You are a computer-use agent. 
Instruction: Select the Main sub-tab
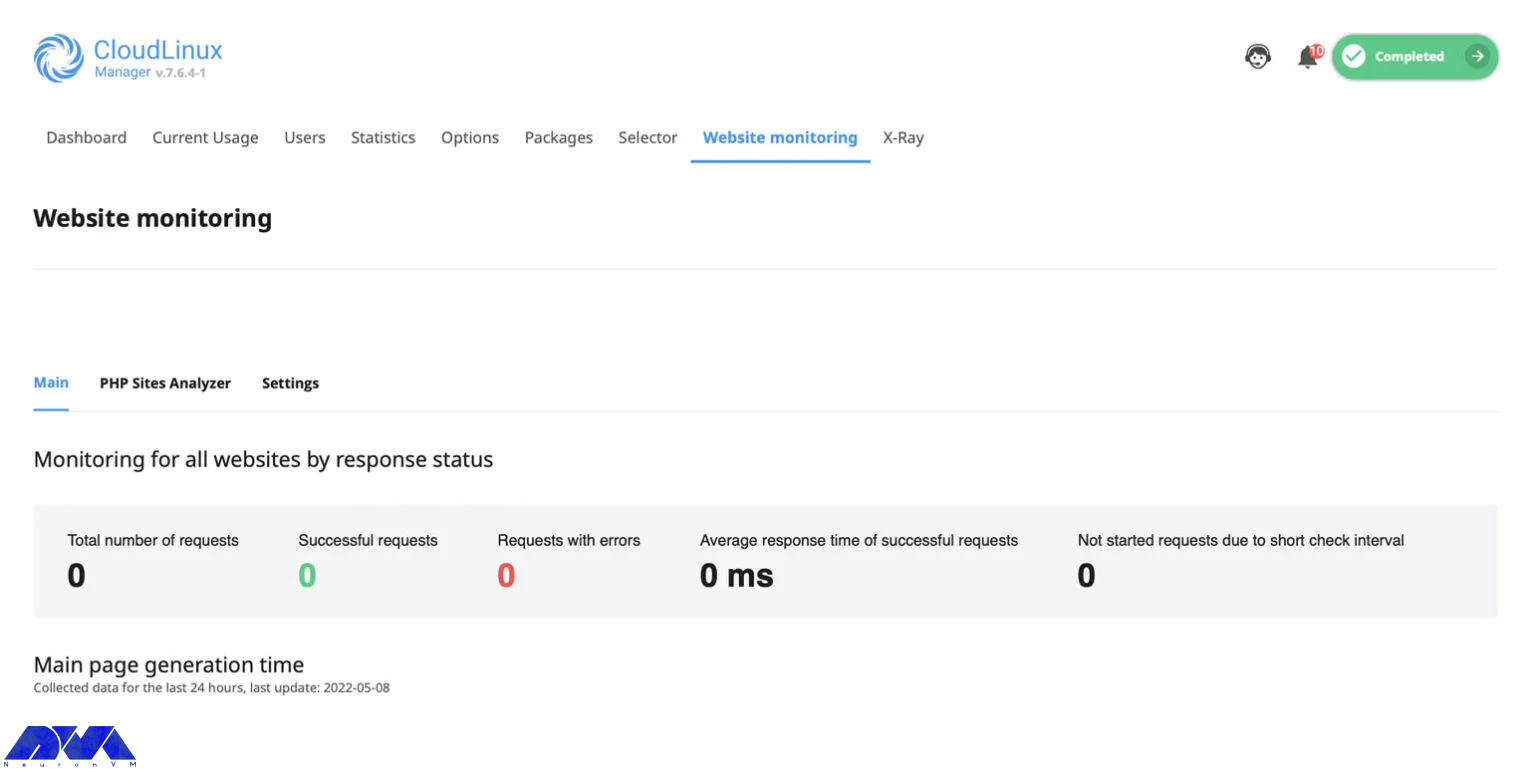[x=51, y=383]
